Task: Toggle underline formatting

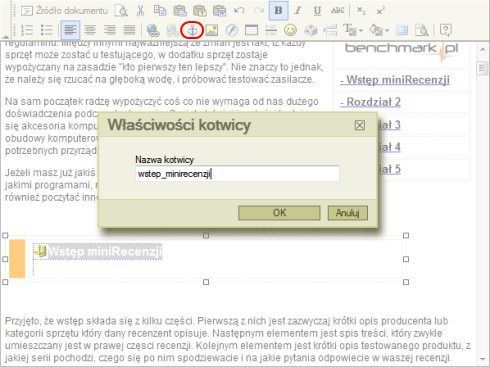Action: (x=317, y=11)
